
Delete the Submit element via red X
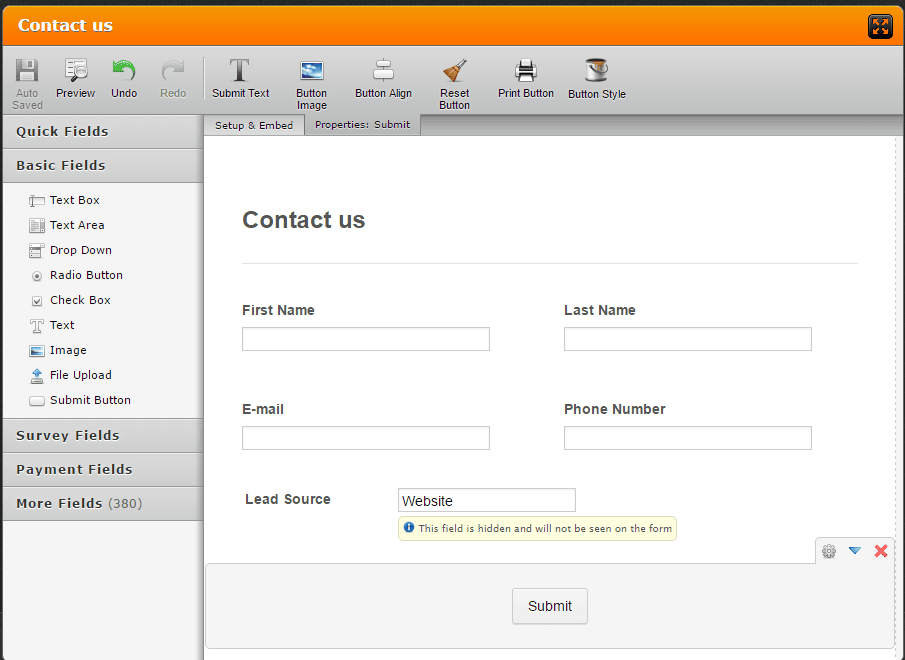[x=881, y=551]
